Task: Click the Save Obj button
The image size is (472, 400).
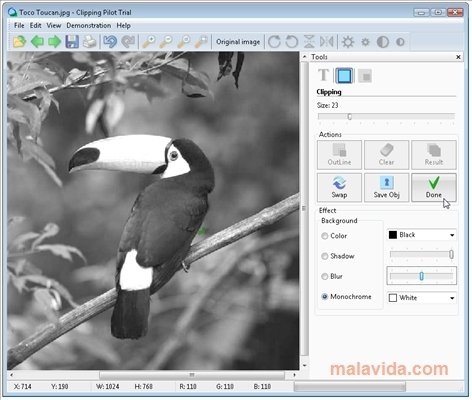Action: 386,187
